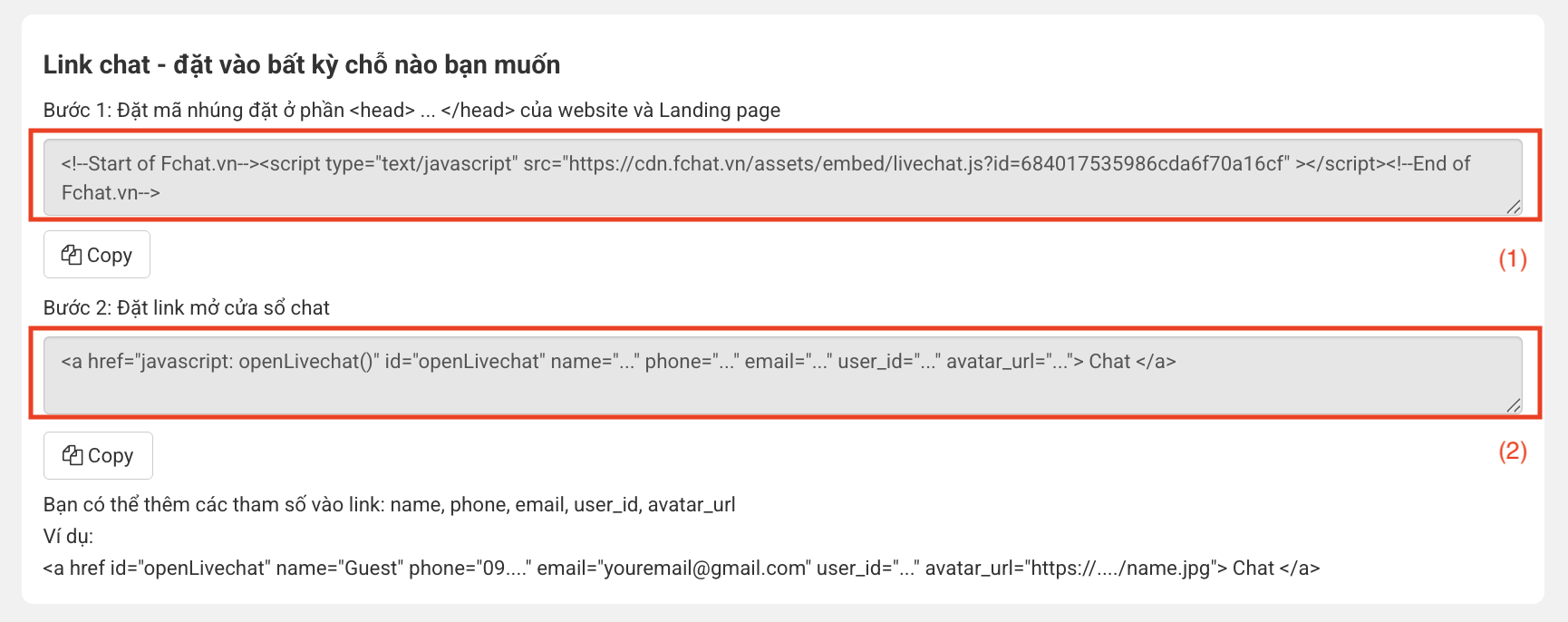Screen dimensions: 1568x622
Task: Click the parameter list description line
Action: click(390, 504)
